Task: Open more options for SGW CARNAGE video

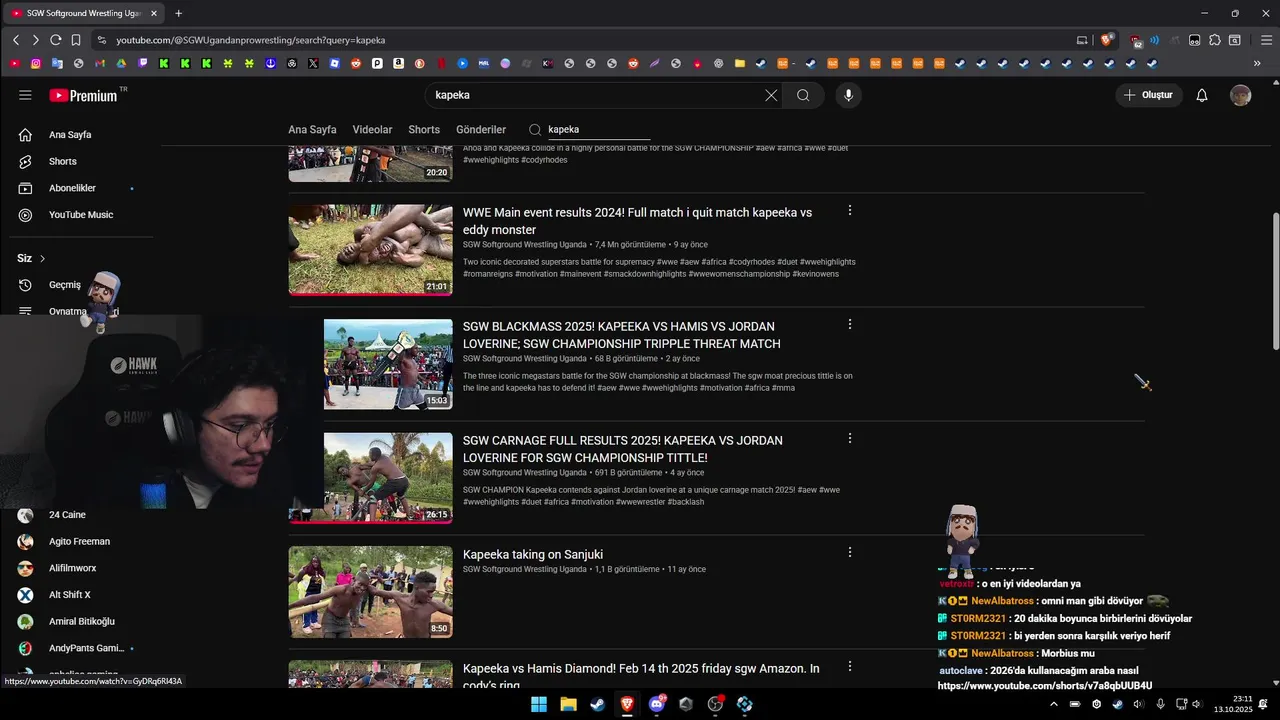Action: pos(850,439)
